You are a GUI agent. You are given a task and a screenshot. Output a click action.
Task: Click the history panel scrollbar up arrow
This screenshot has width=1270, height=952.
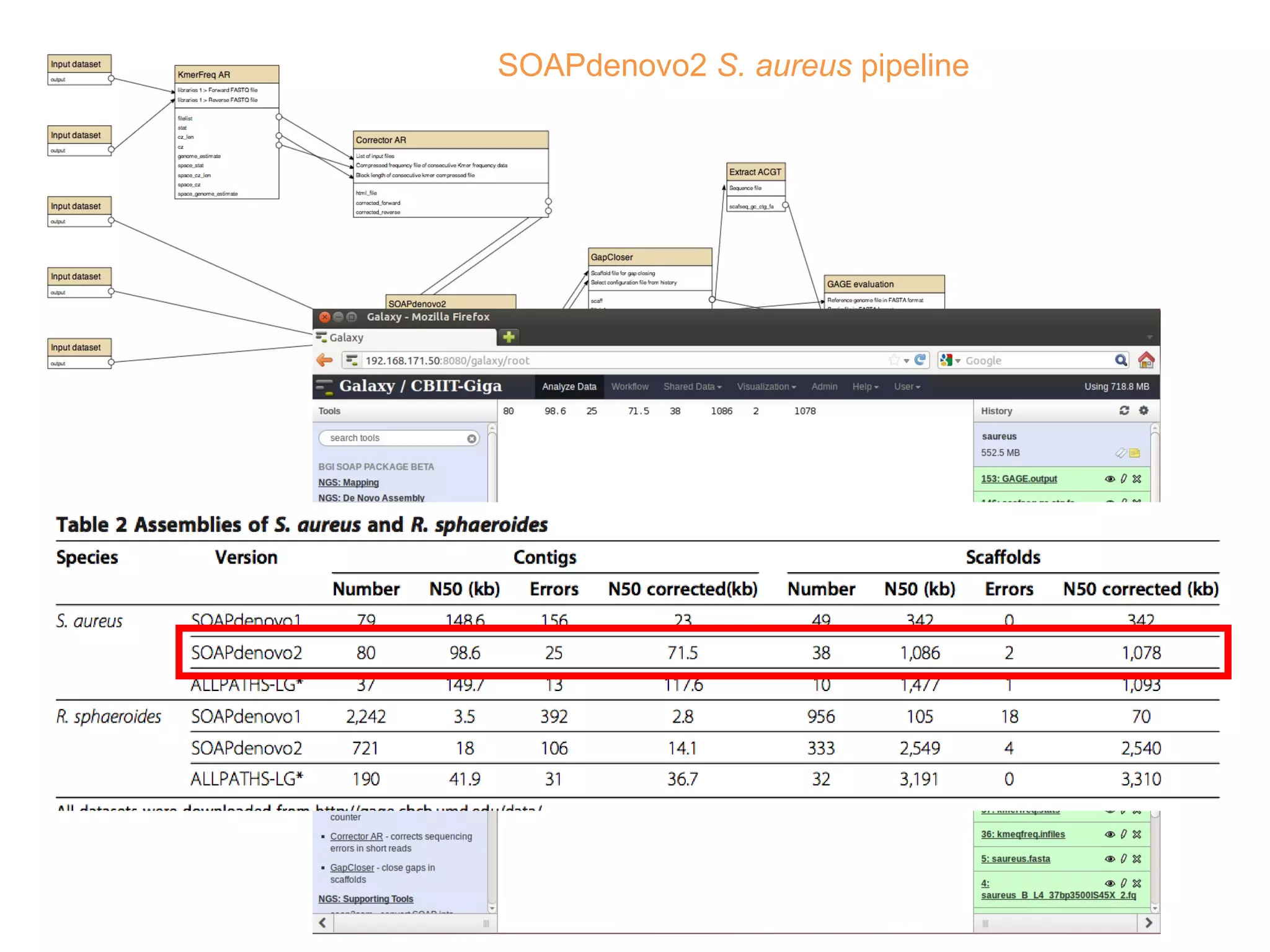1155,428
